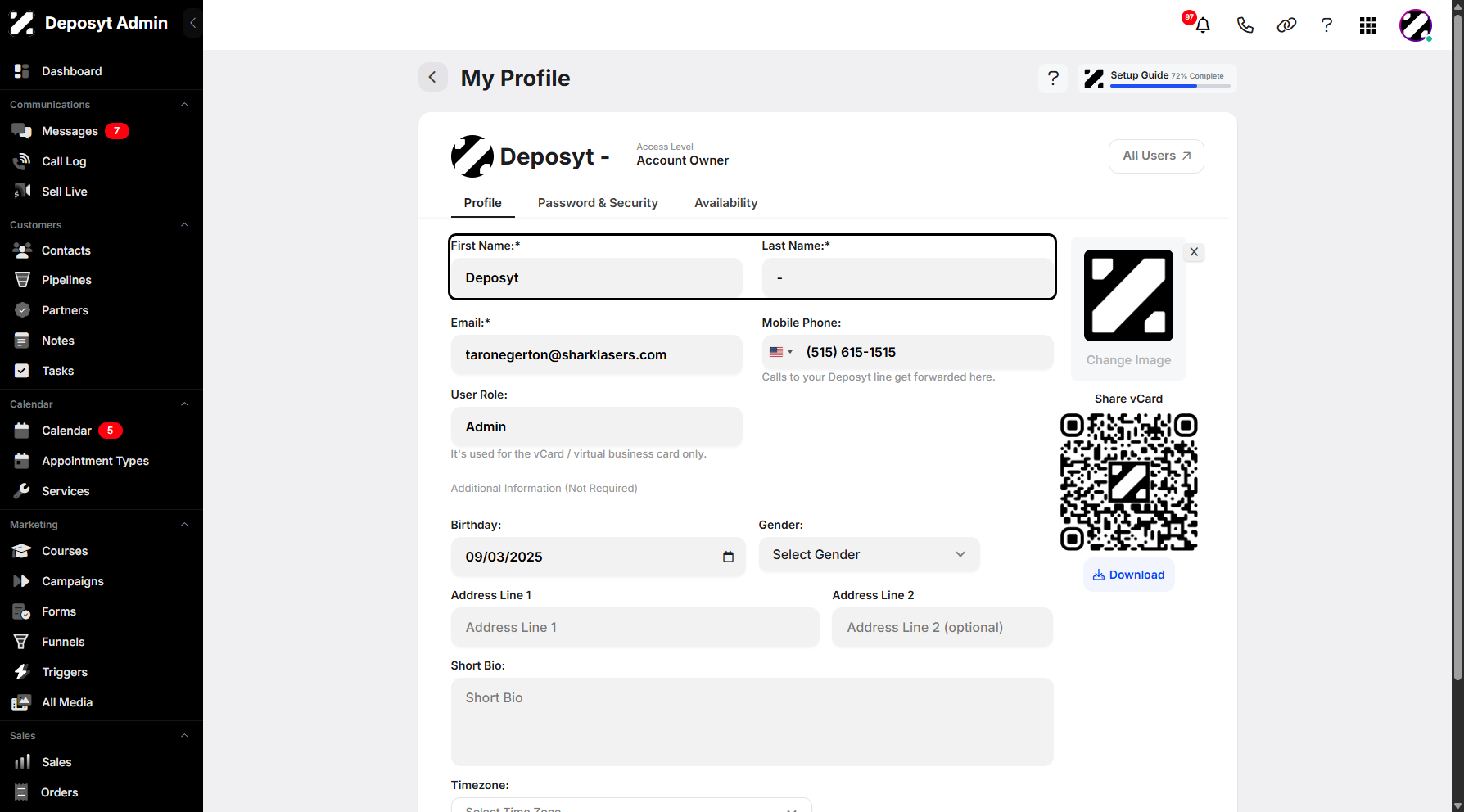Viewport: 1464px width, 812px height.
Task: Collapse the Marketing section
Action: coord(184,525)
